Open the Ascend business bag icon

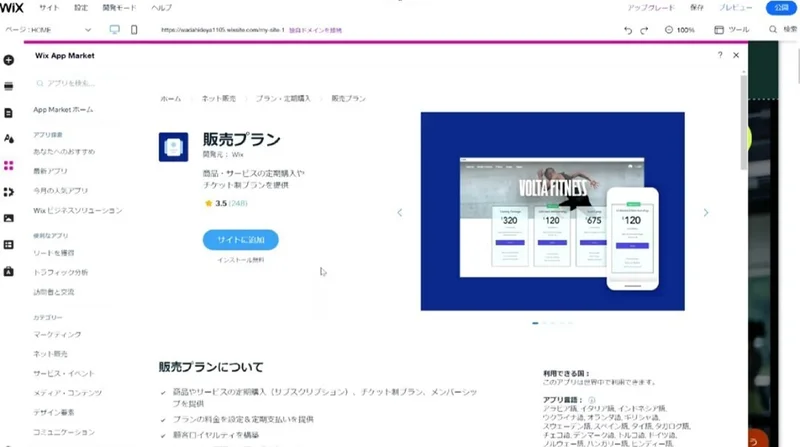[x=9, y=271]
